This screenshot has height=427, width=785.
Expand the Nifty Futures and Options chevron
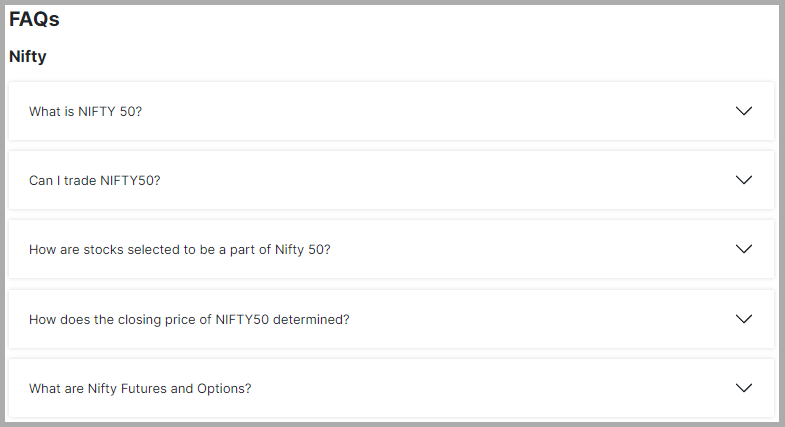(743, 388)
